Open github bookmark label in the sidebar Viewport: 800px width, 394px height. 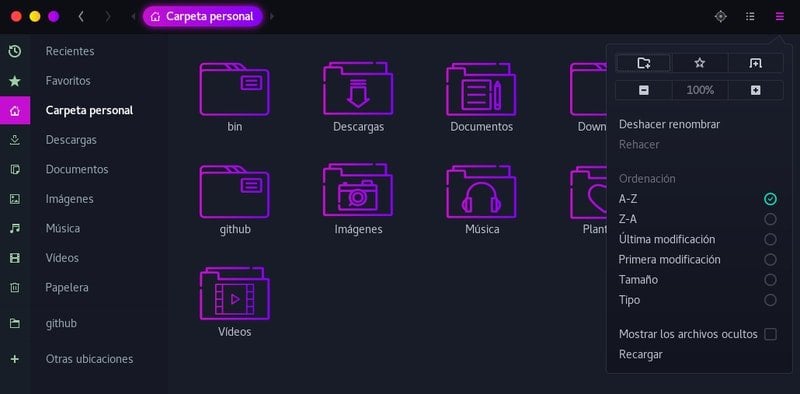tap(61, 323)
